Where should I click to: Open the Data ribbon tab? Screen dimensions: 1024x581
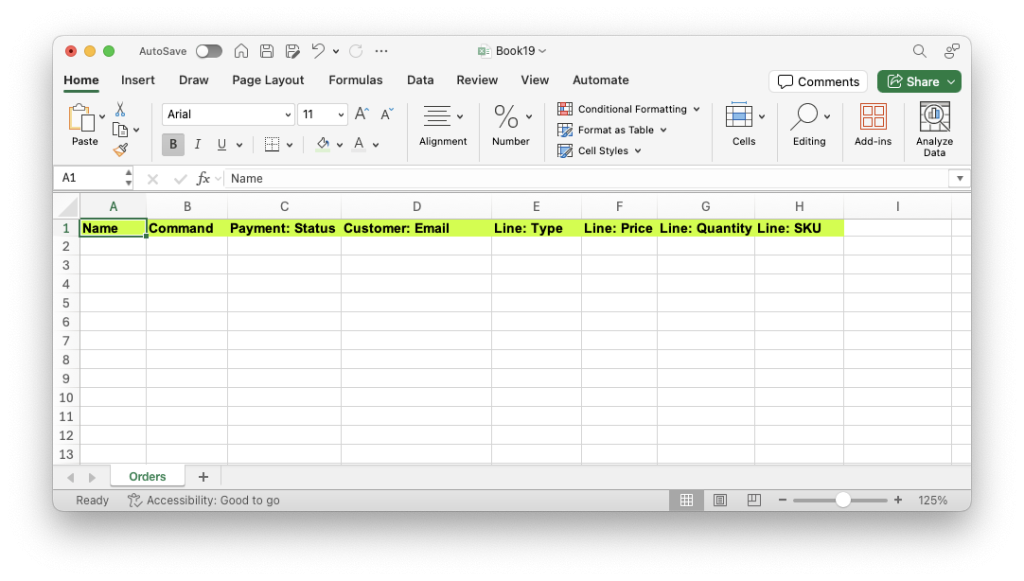(420, 80)
